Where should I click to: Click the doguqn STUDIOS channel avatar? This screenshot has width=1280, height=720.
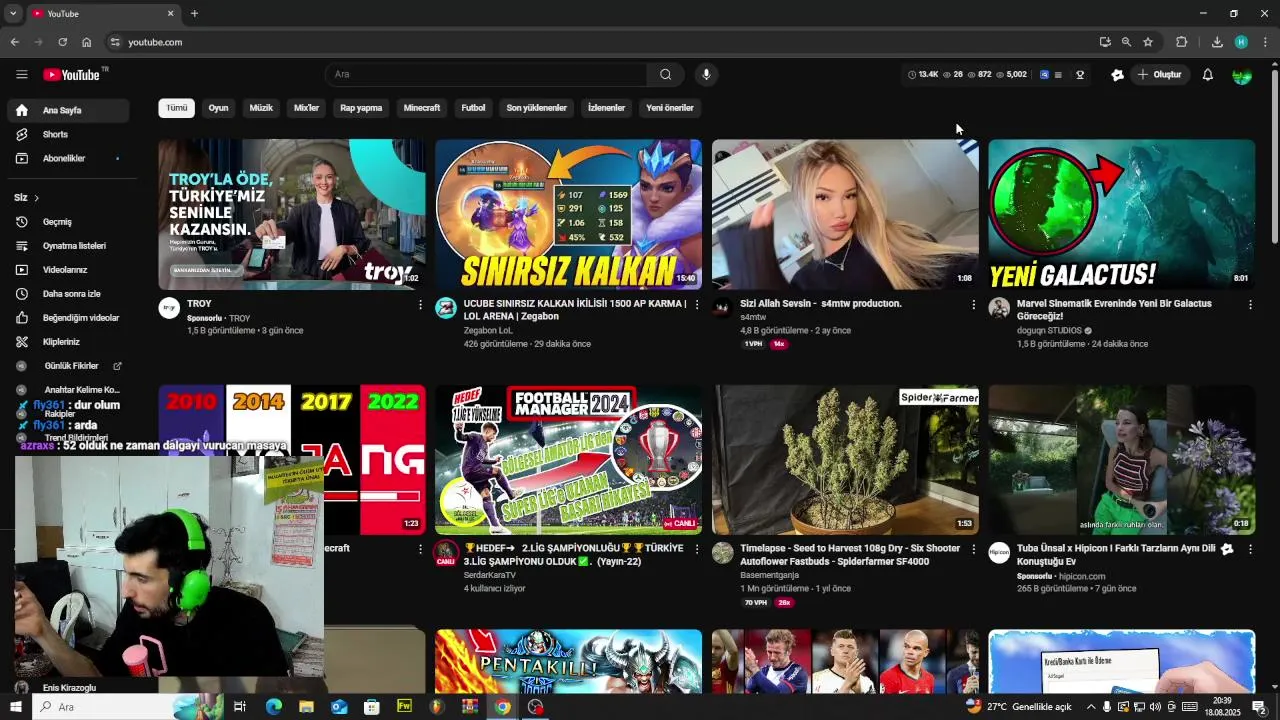point(999,308)
